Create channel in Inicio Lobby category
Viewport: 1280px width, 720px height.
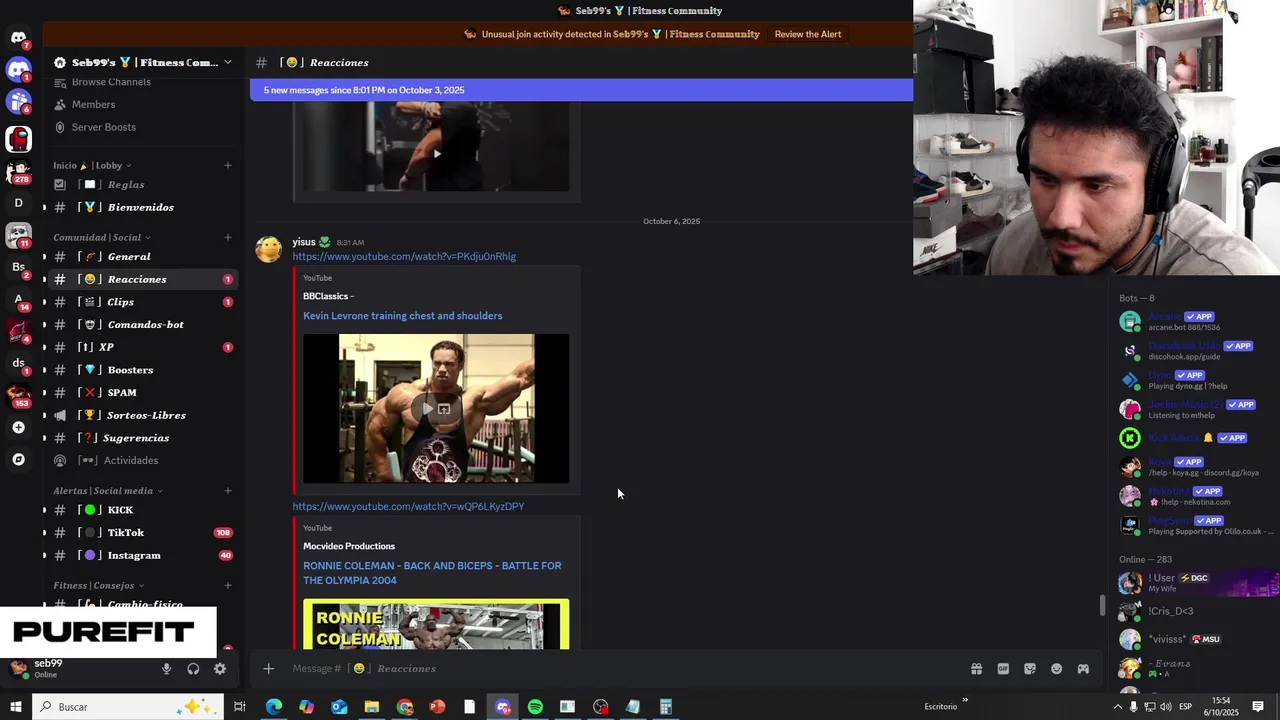pyautogui.click(x=228, y=165)
